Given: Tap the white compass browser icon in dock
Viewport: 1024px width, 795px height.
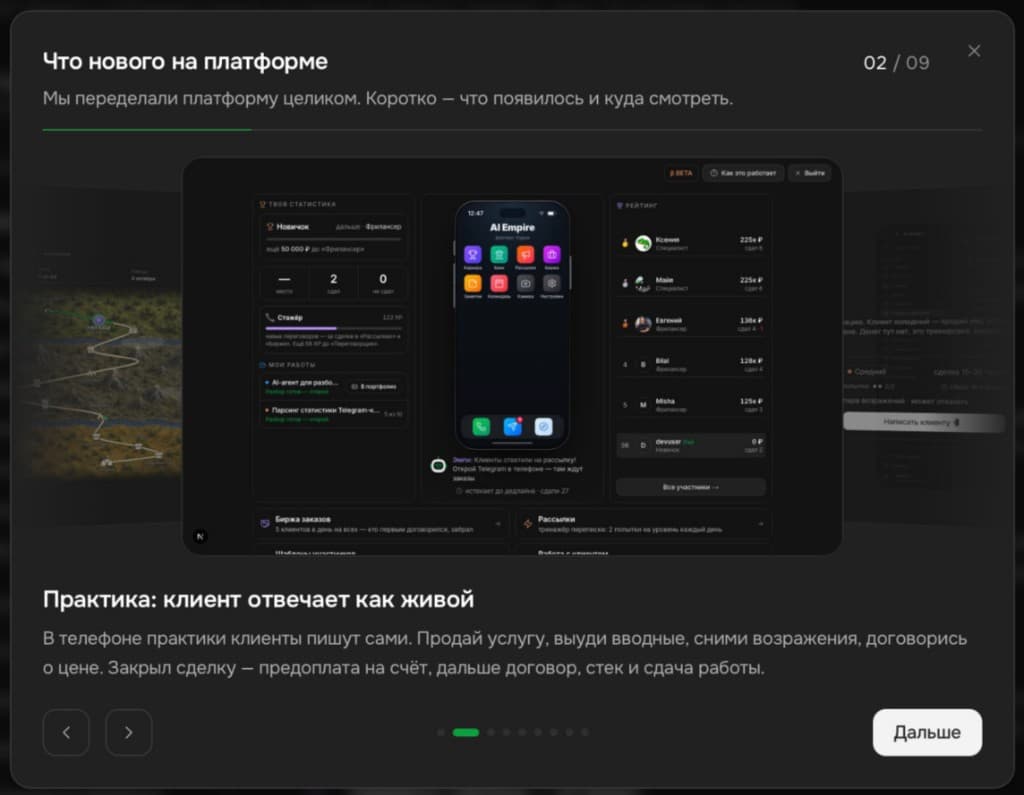Looking at the screenshot, I should click(x=543, y=427).
